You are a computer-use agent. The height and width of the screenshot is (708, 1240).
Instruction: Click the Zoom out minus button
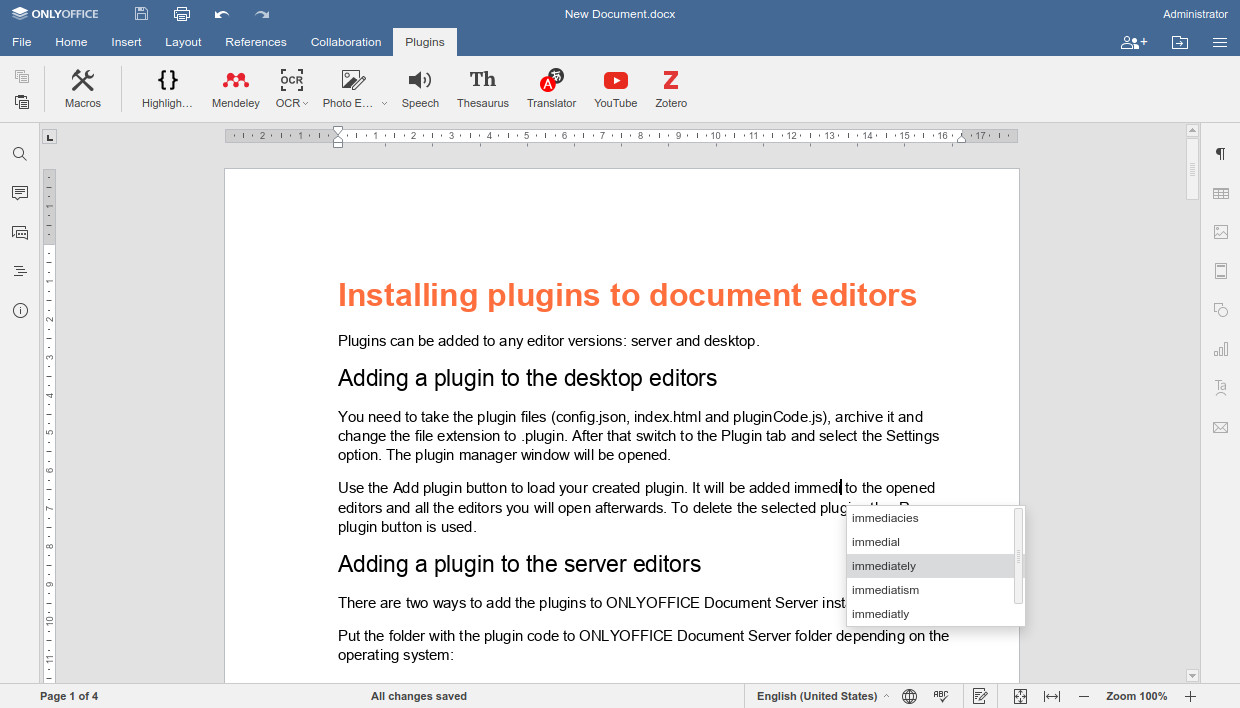[x=1084, y=696]
